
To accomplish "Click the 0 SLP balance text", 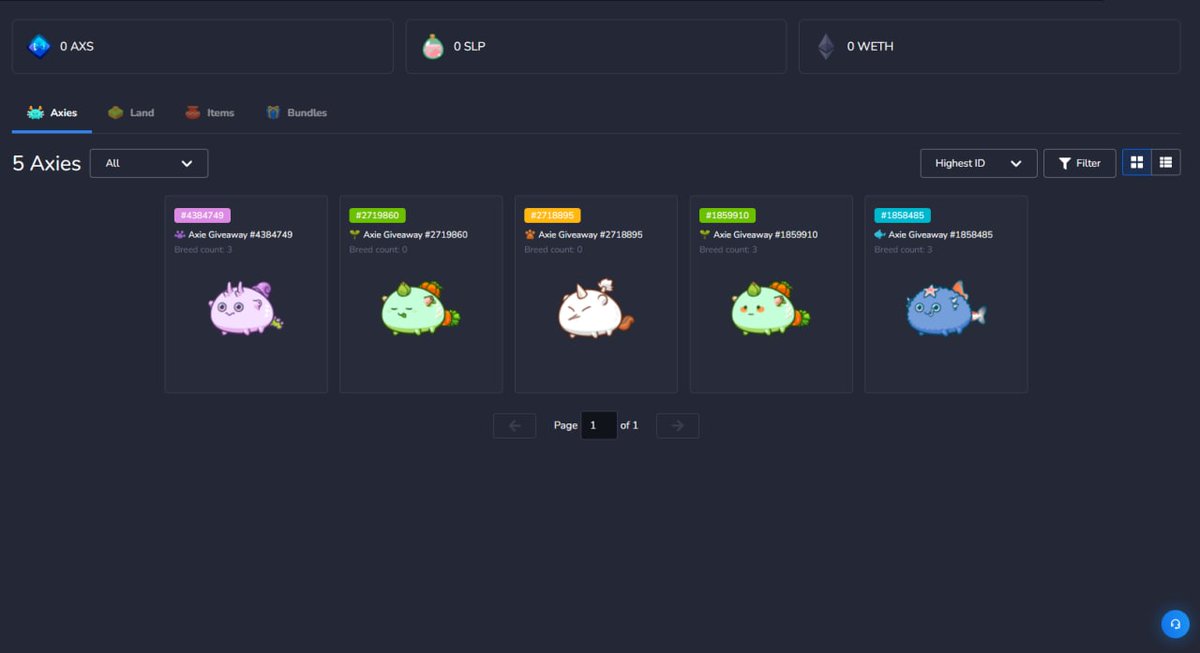I will (x=469, y=46).
